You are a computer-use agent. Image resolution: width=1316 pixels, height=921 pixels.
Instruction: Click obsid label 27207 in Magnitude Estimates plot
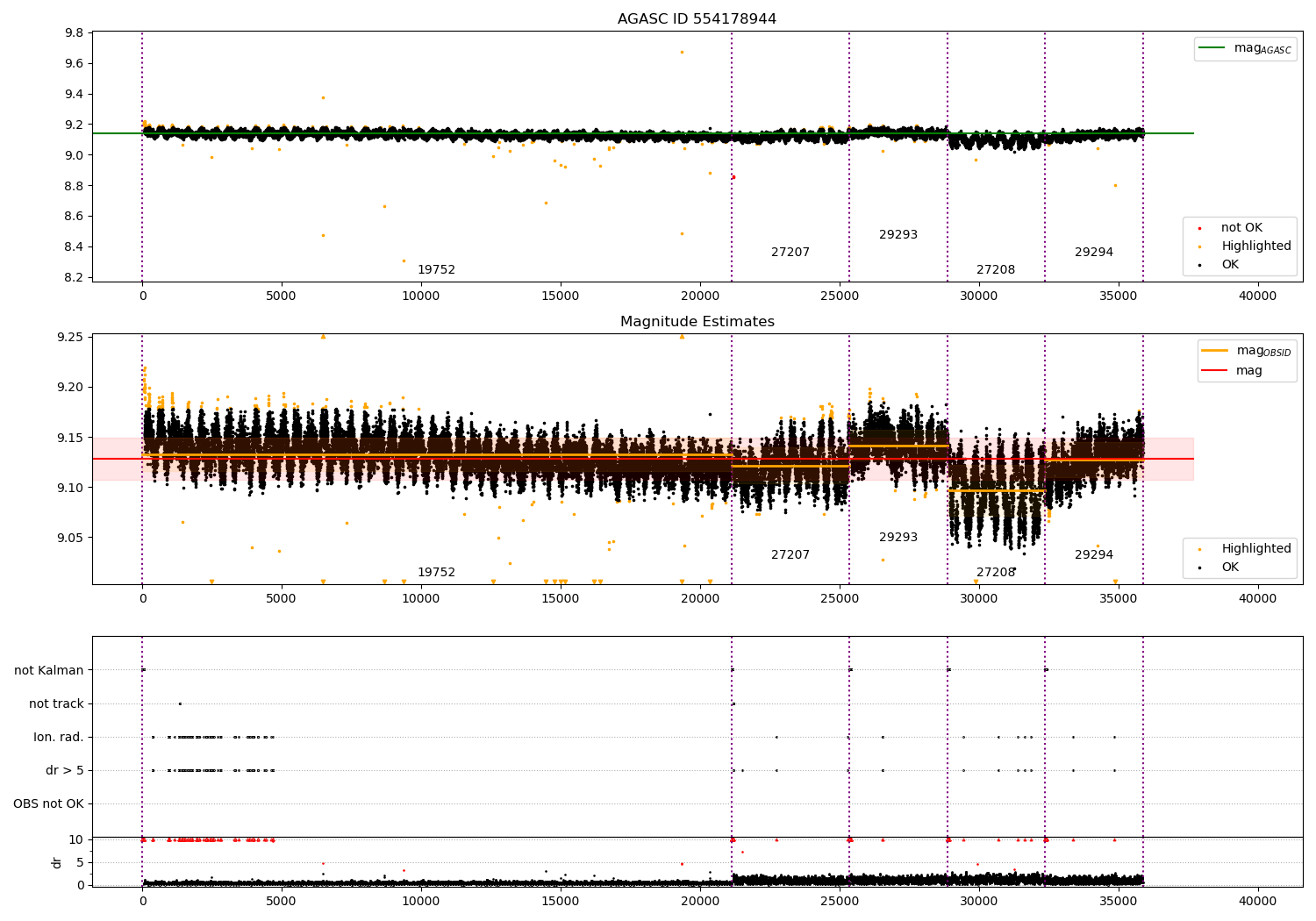pyautogui.click(x=790, y=555)
